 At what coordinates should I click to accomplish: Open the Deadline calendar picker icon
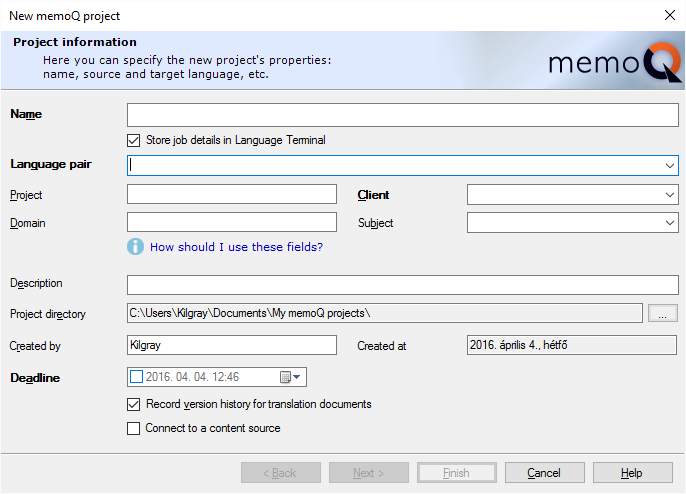click(x=290, y=377)
